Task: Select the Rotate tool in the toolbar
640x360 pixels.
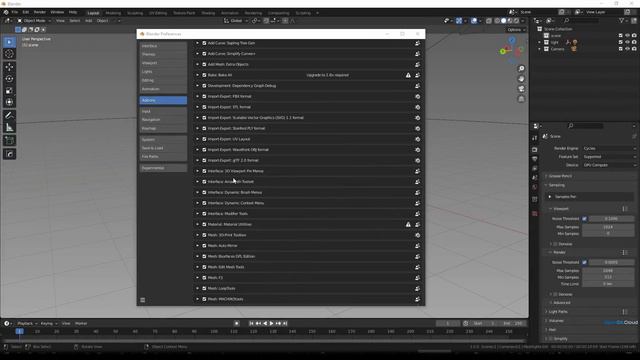Action: [x=9, y=78]
